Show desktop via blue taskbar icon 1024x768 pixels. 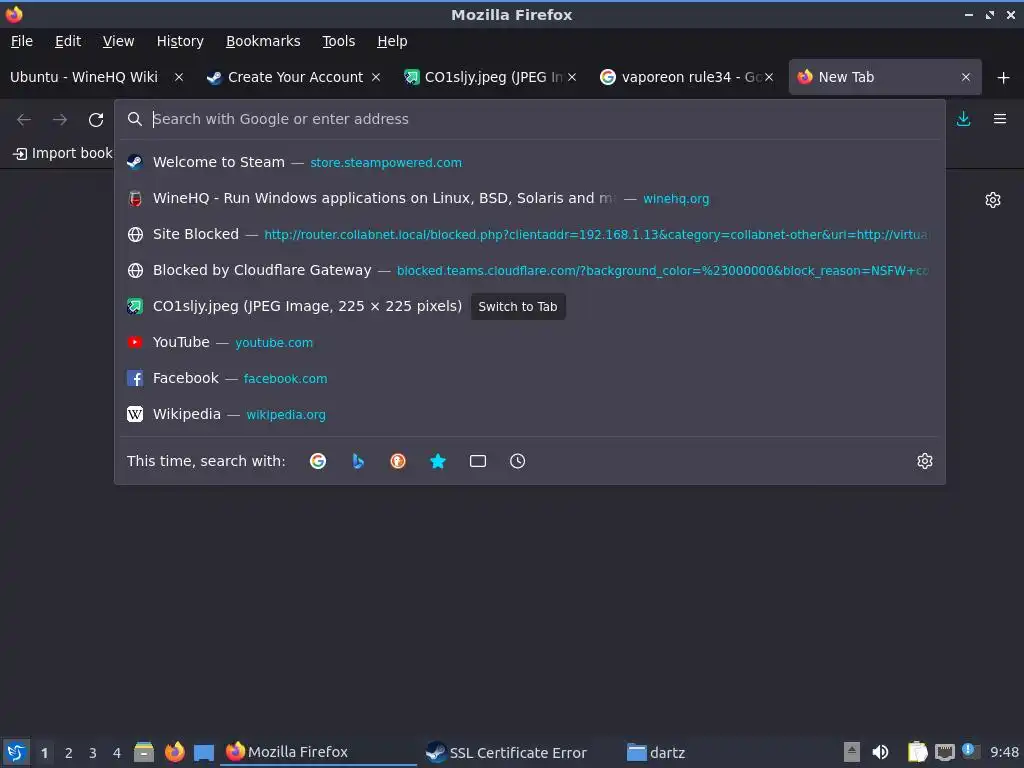204,753
